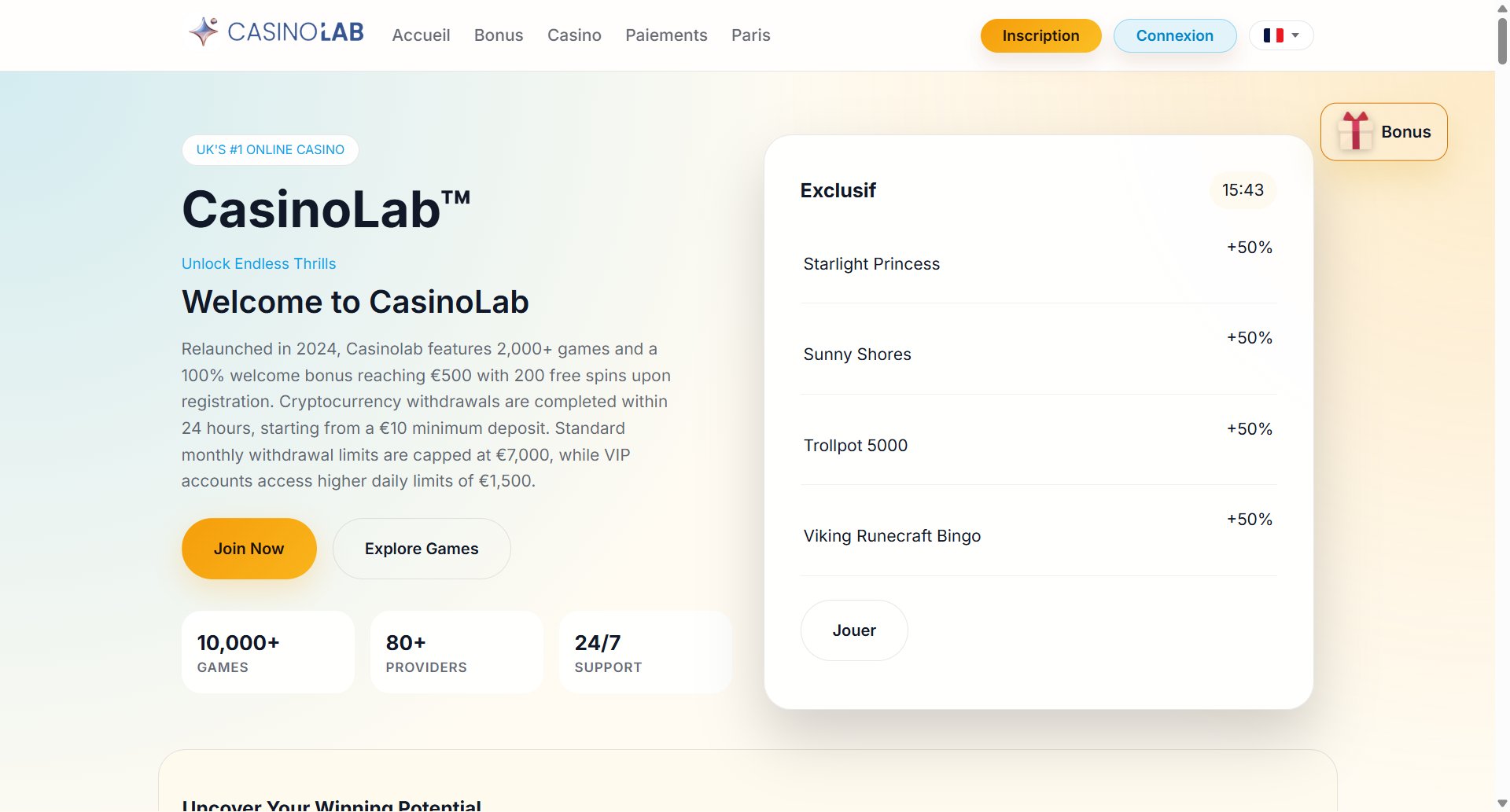Click Explore Games
This screenshot has height=812, width=1510.
(422, 548)
